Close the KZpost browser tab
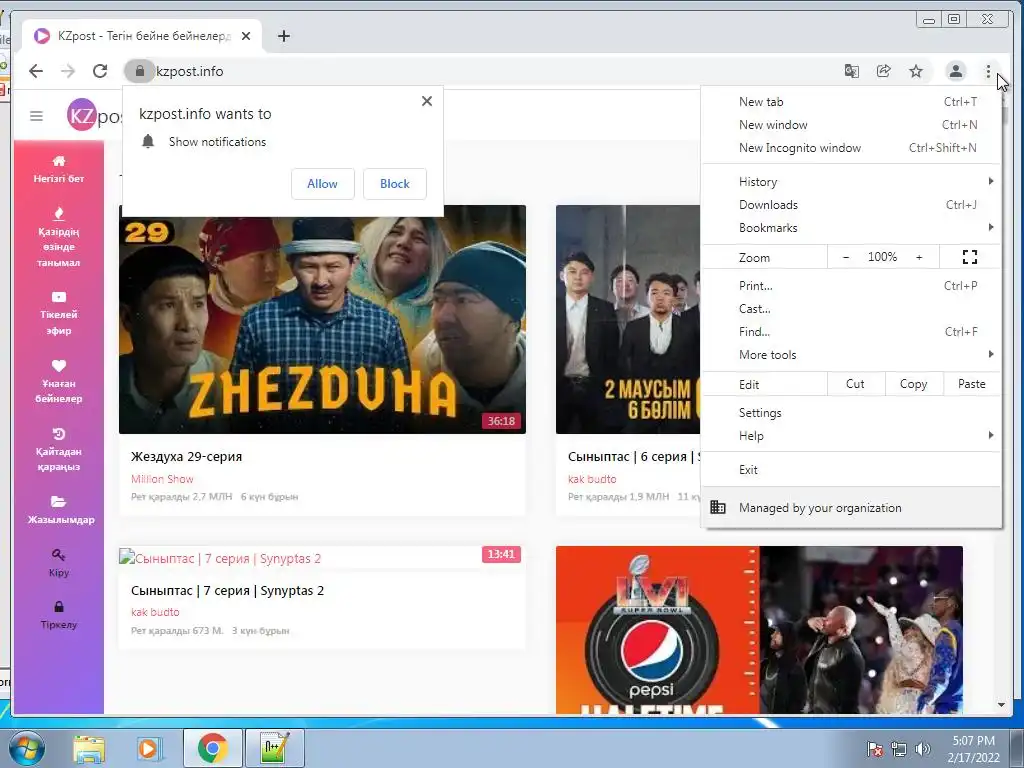This screenshot has width=1024, height=768. pyautogui.click(x=246, y=36)
